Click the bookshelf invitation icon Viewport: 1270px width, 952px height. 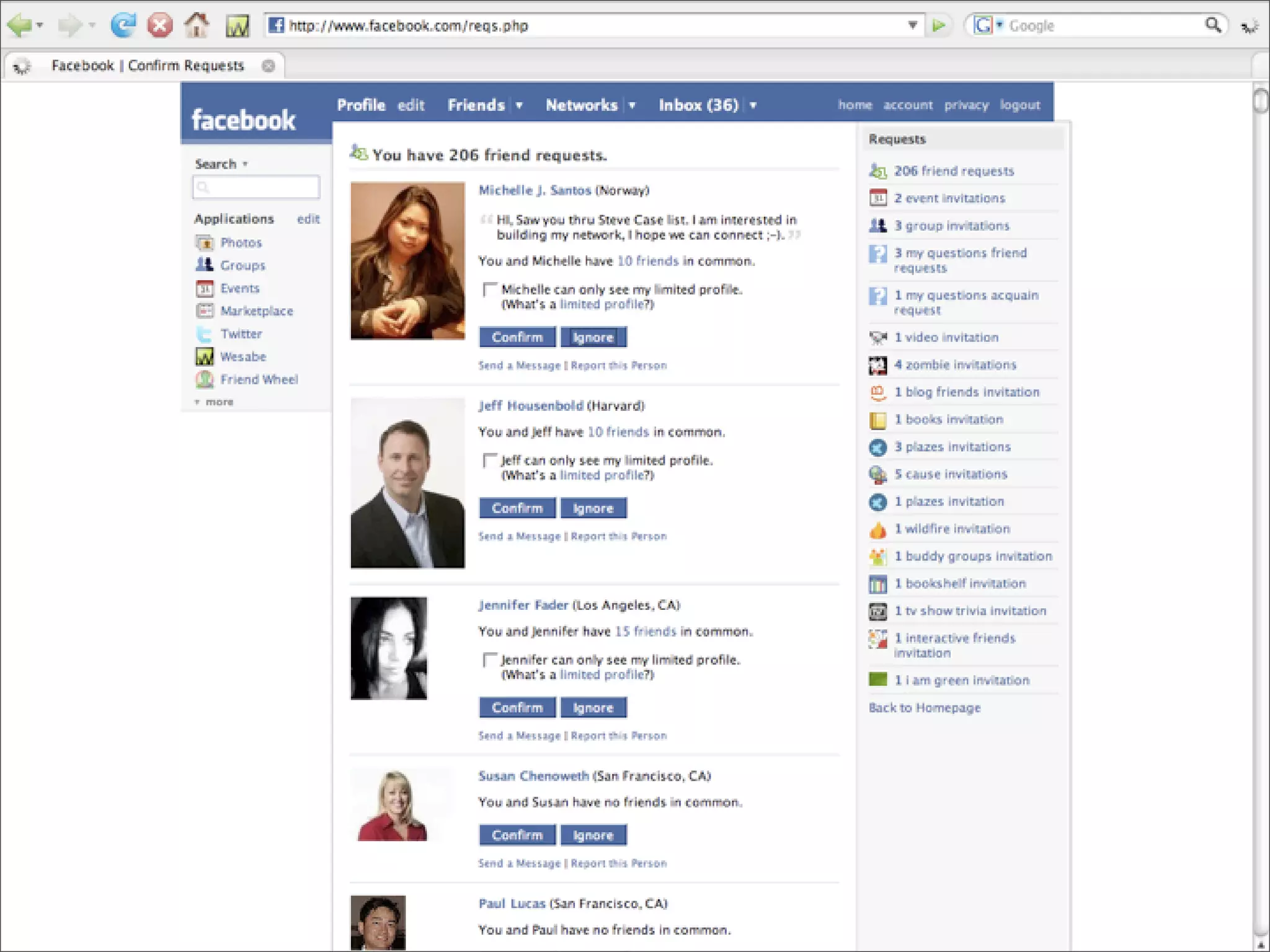coord(877,584)
